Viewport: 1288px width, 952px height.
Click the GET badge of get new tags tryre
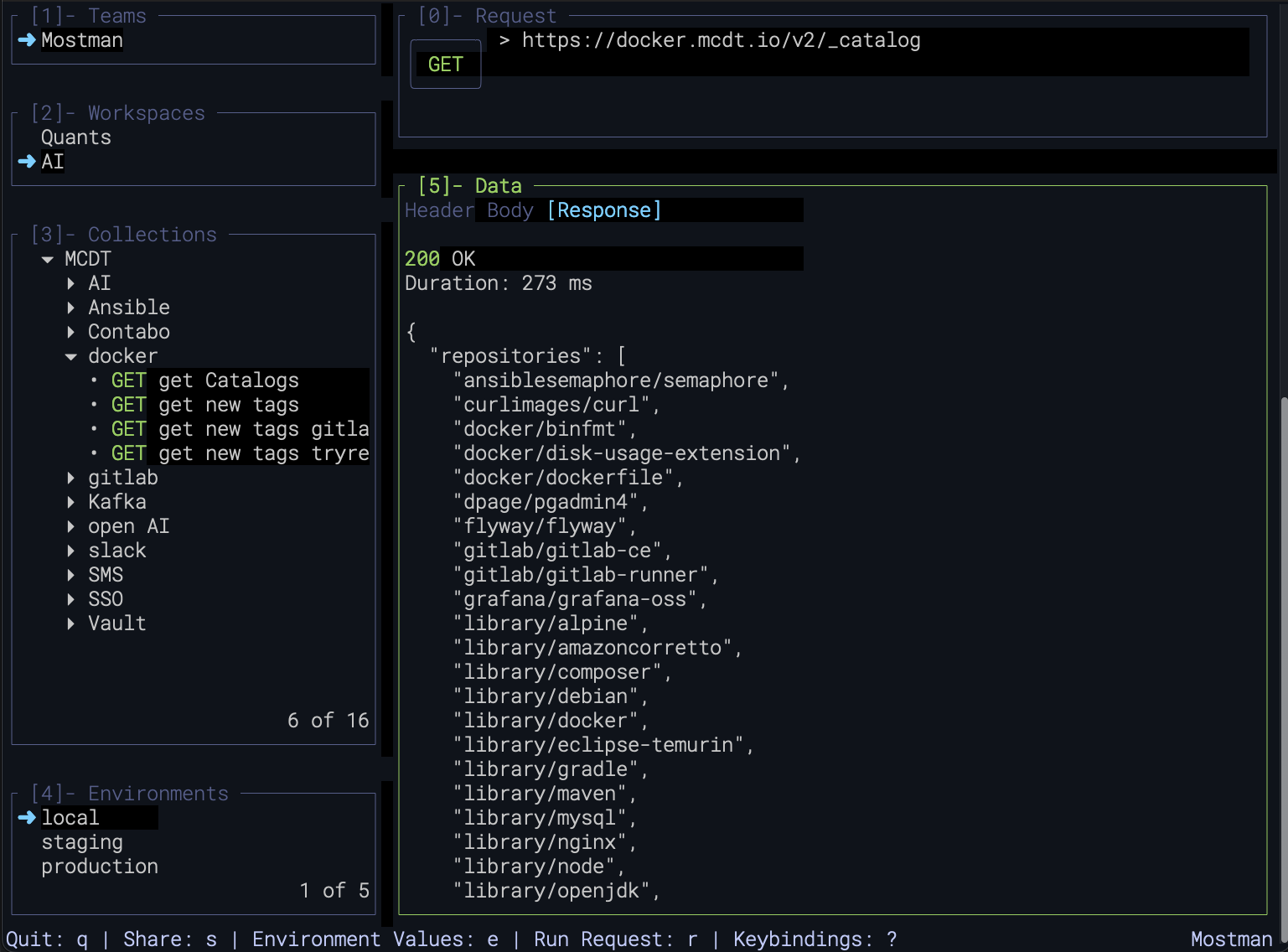click(x=127, y=453)
